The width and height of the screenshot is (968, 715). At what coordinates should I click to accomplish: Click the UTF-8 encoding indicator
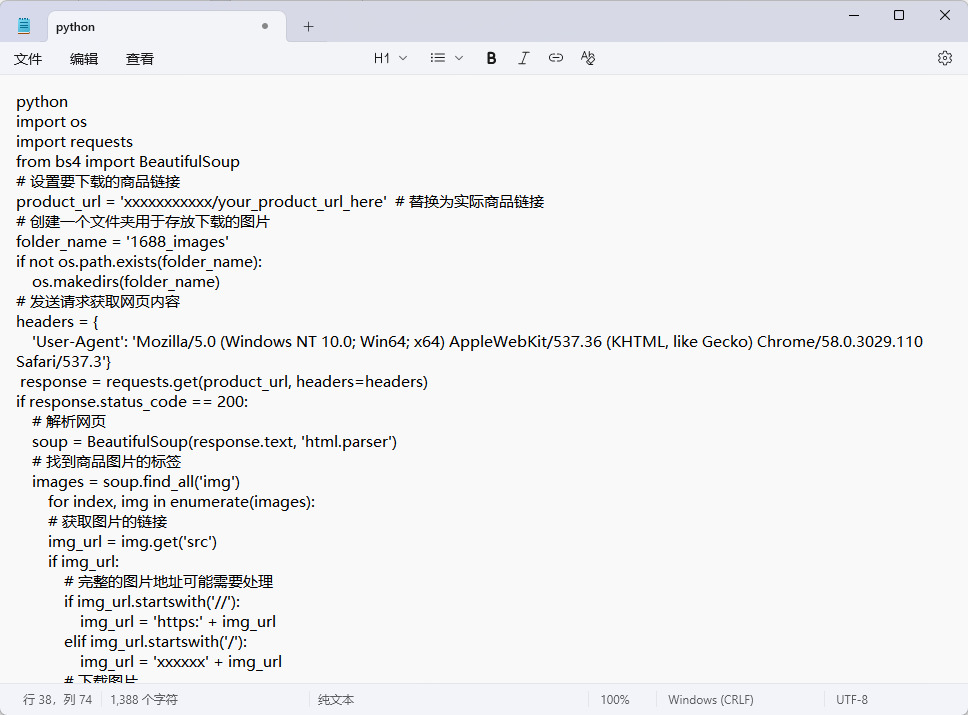[x=852, y=700]
